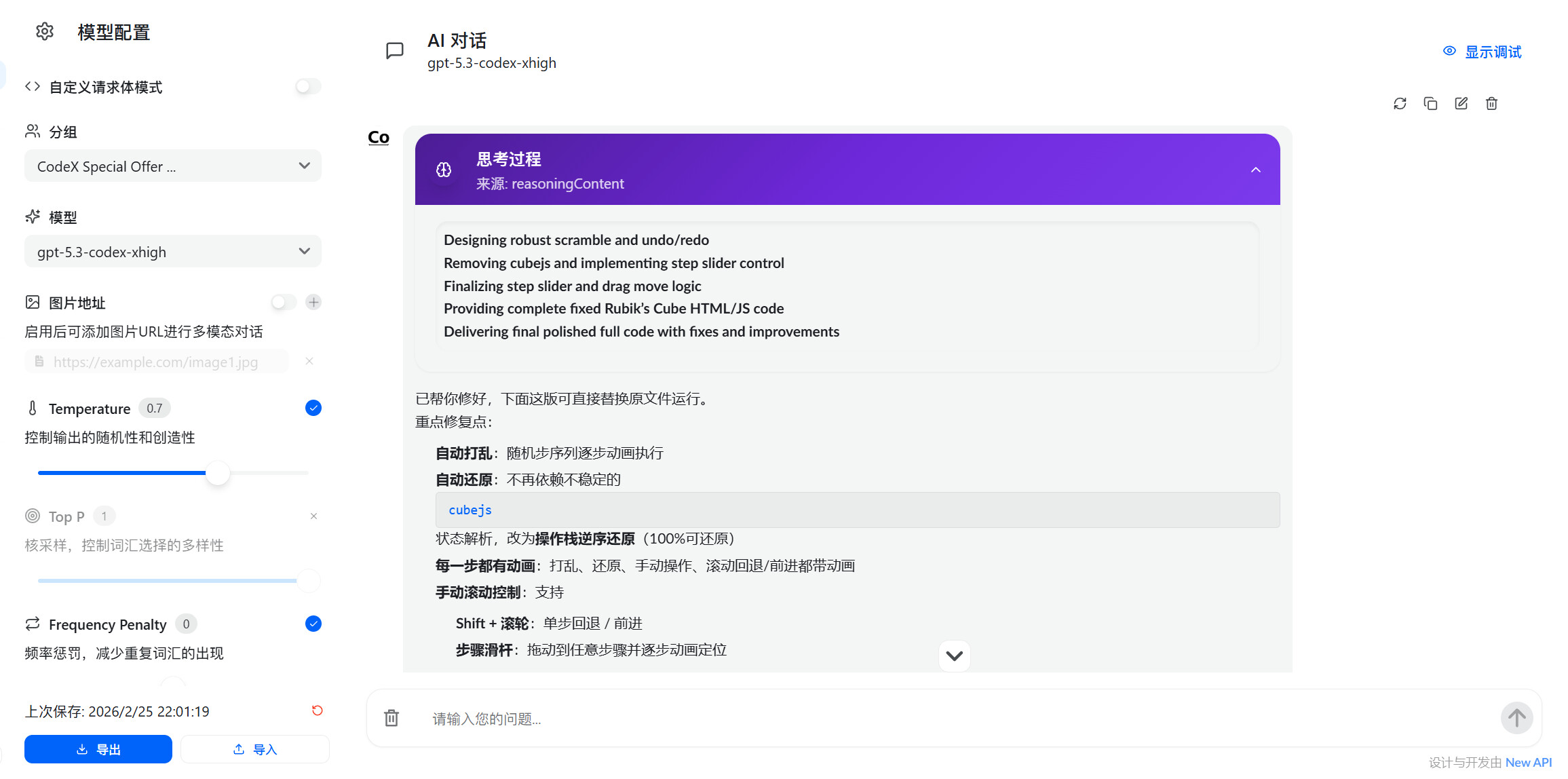Click the 显示调试 link
The image size is (1568, 779).
(x=1483, y=52)
